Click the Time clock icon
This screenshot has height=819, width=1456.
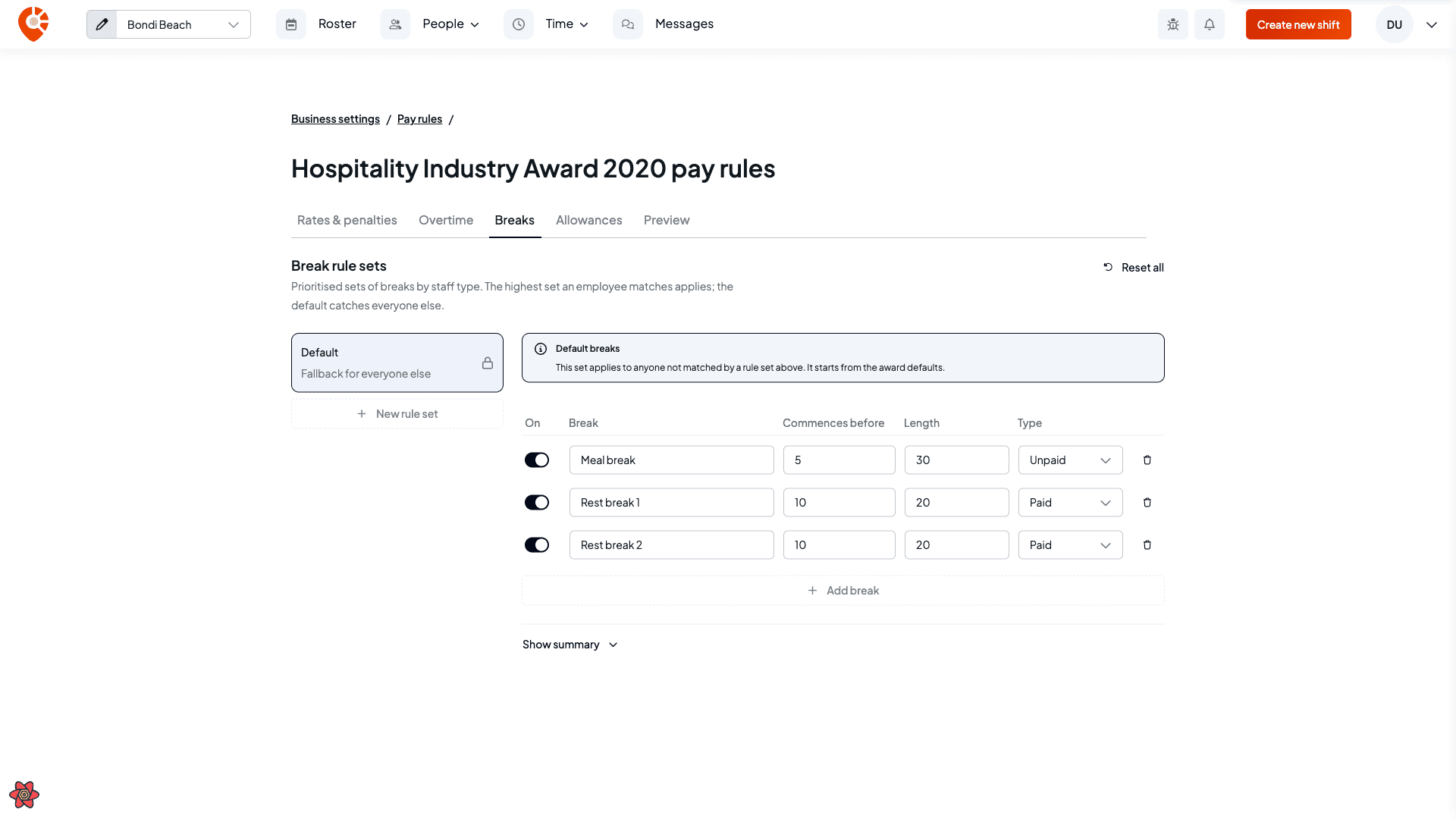click(519, 24)
